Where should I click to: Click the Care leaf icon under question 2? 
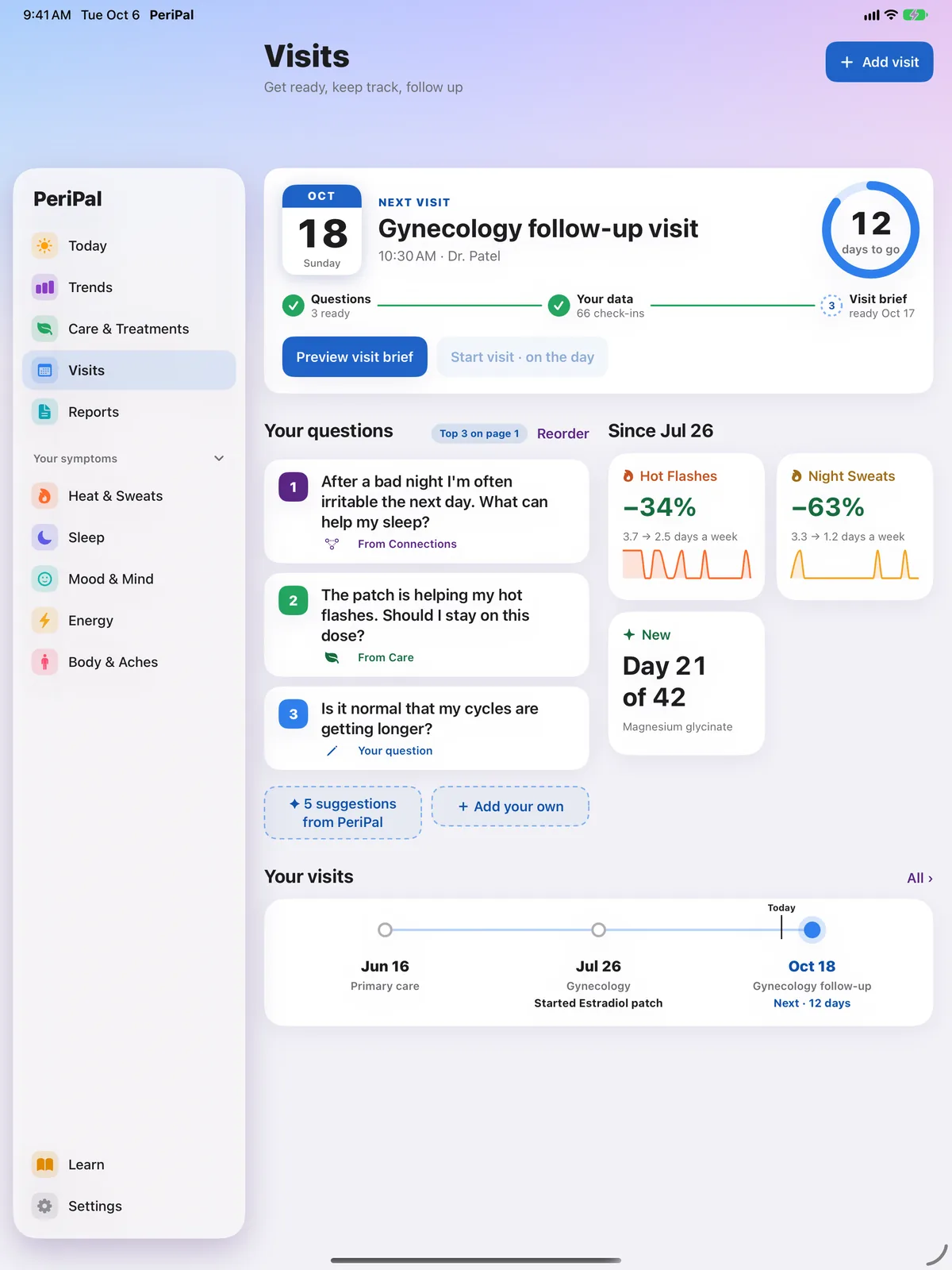[332, 657]
